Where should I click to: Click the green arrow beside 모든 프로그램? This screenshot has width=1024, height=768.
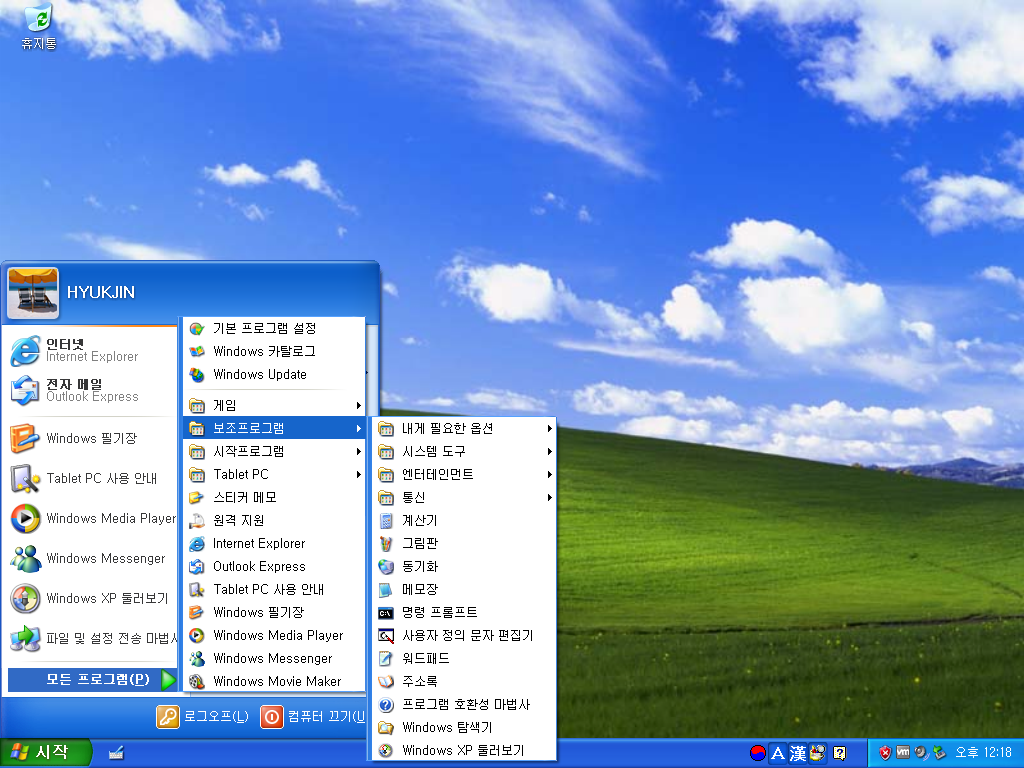coord(168,679)
